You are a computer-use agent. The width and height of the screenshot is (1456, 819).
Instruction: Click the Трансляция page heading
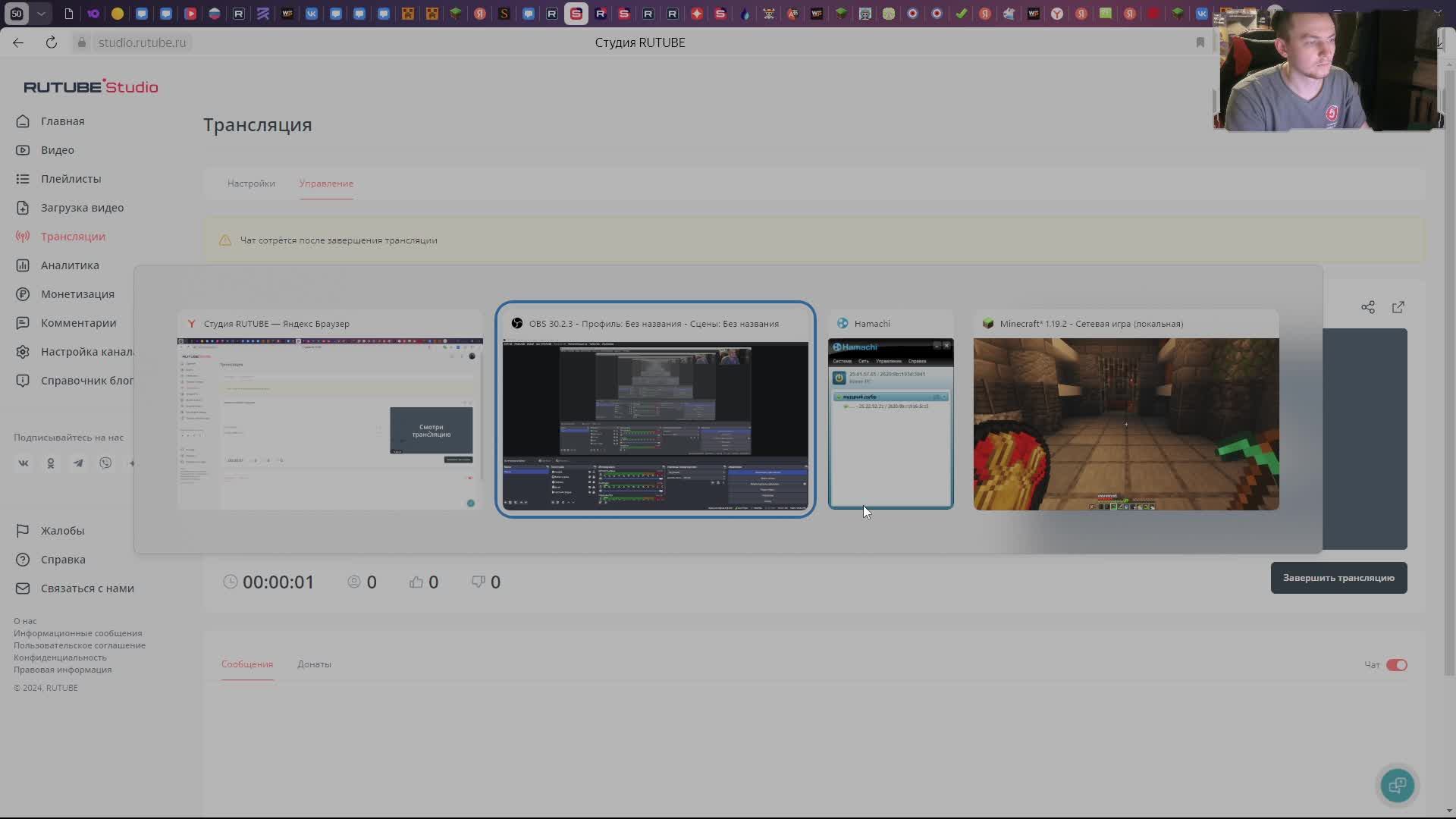click(x=258, y=124)
